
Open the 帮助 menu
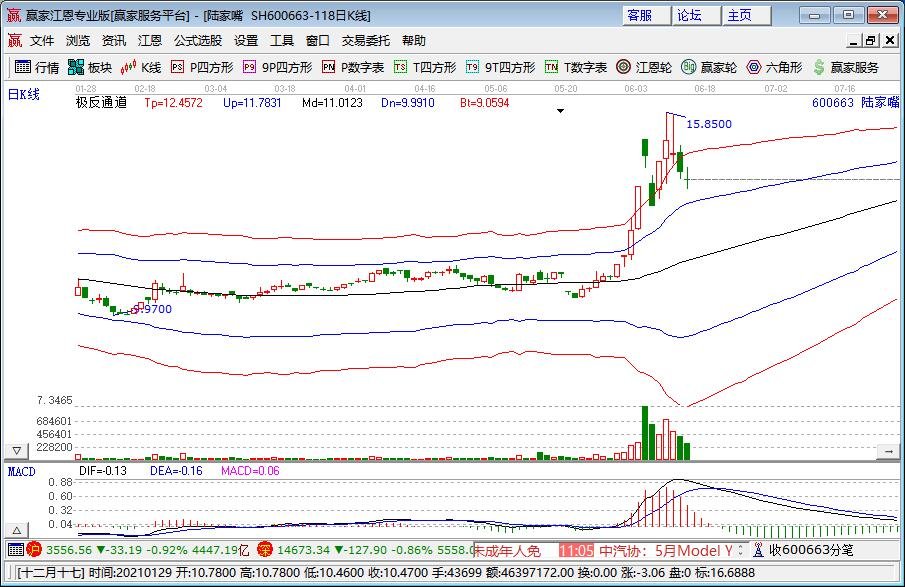pos(413,40)
